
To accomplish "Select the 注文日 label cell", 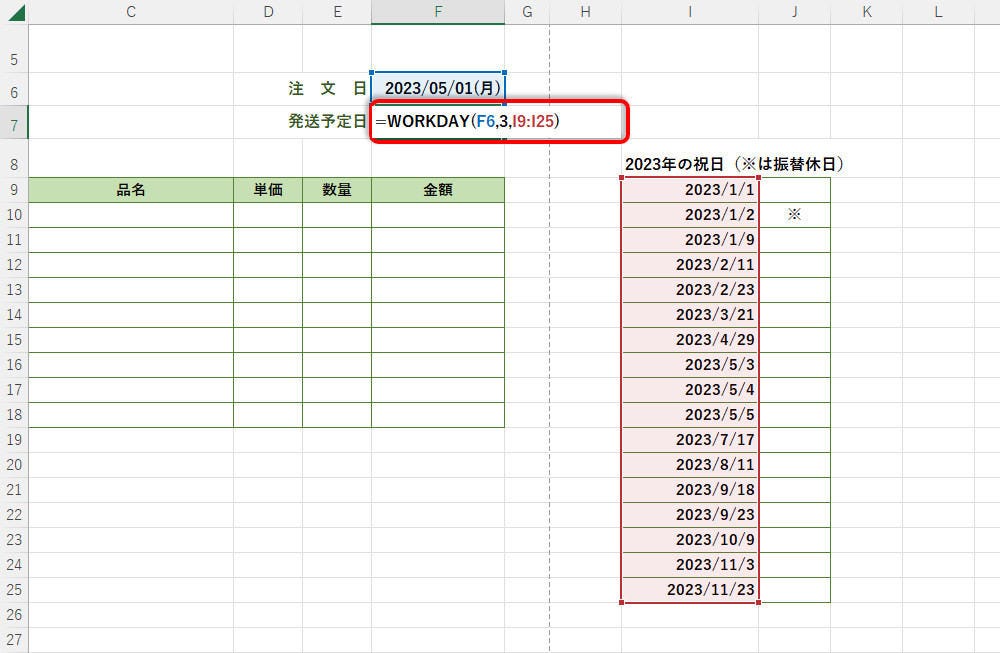I will [327, 88].
